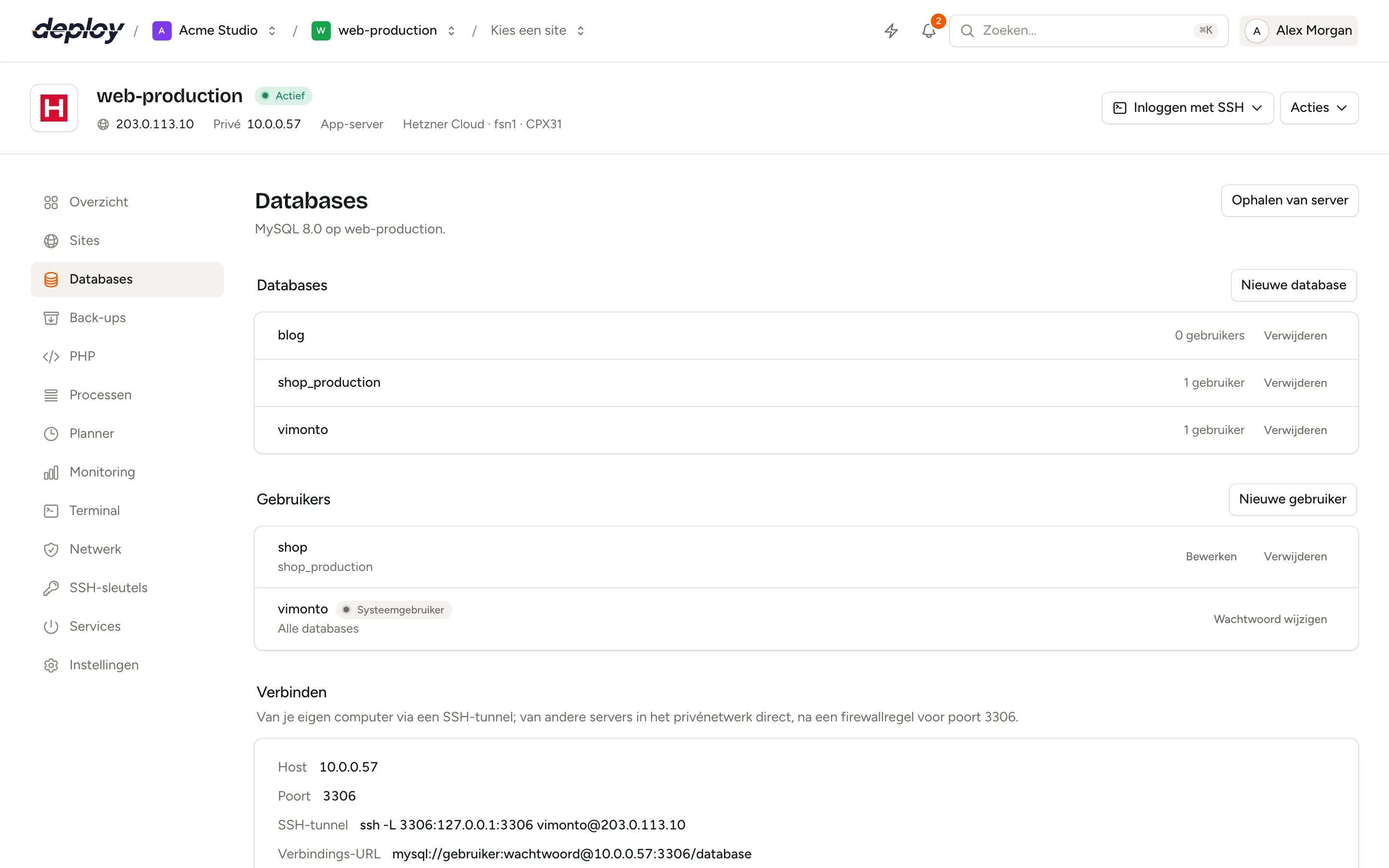Select Databases in the sidebar
The width and height of the screenshot is (1389, 868).
127,280
